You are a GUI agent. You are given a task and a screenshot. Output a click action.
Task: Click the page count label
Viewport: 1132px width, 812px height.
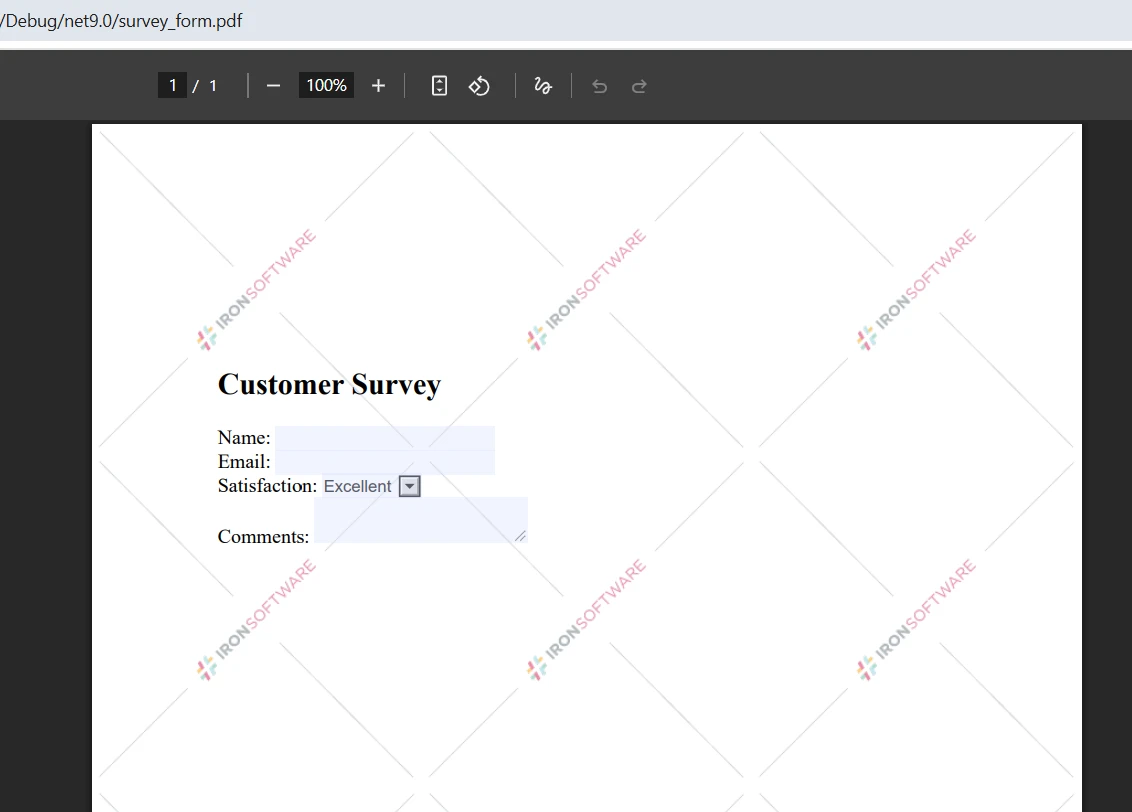[212, 85]
